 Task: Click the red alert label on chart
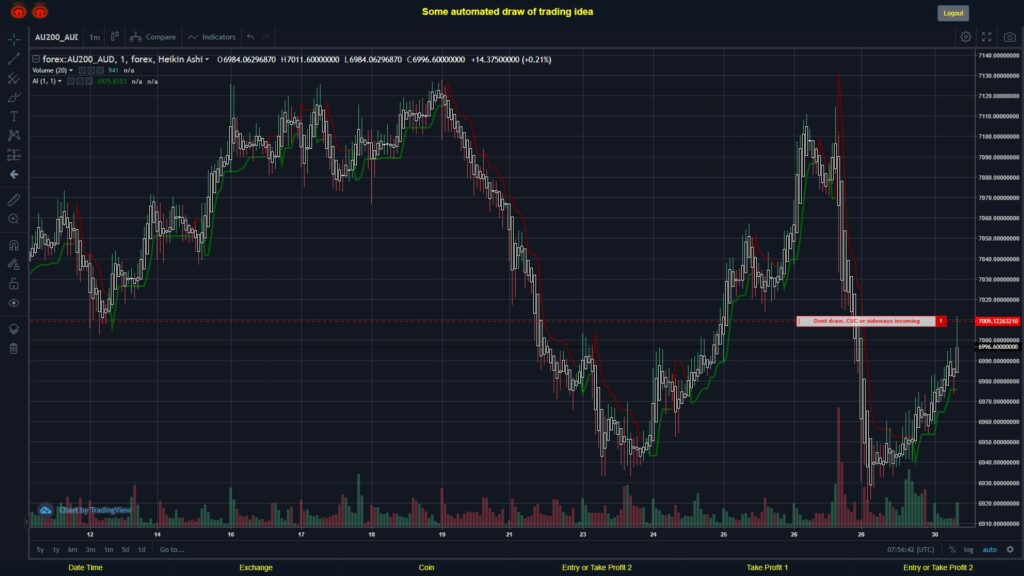(x=871, y=321)
